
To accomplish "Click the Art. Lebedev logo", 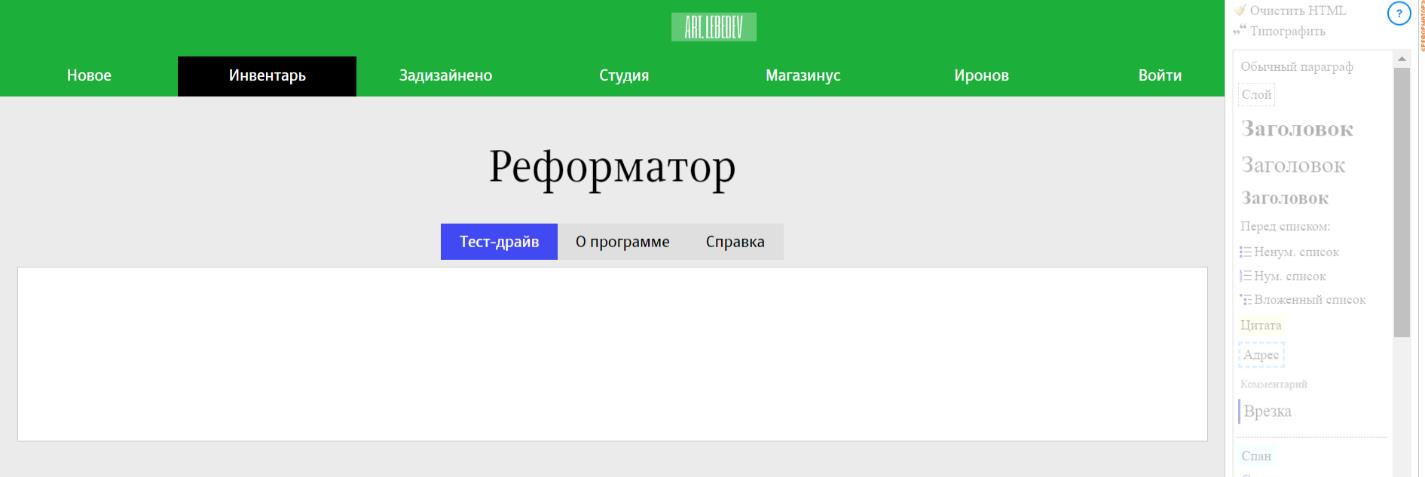I will (x=713, y=27).
